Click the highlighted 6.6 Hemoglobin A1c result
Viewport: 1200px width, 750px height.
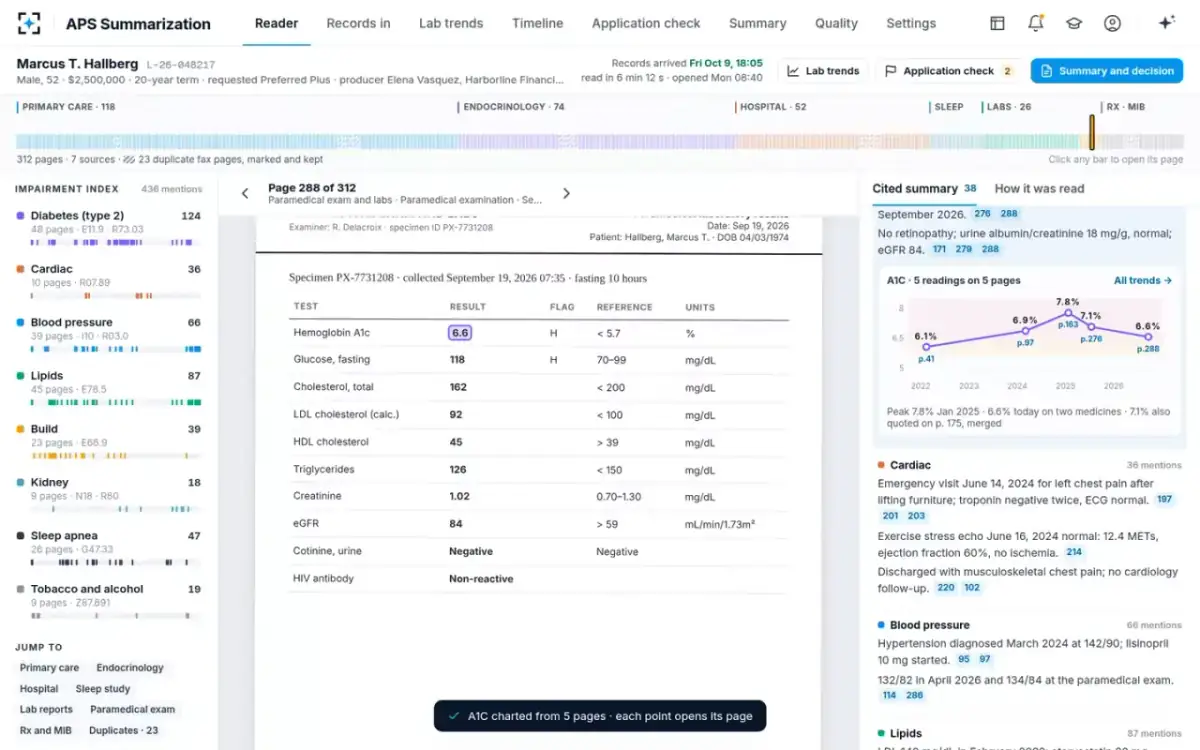tap(460, 333)
